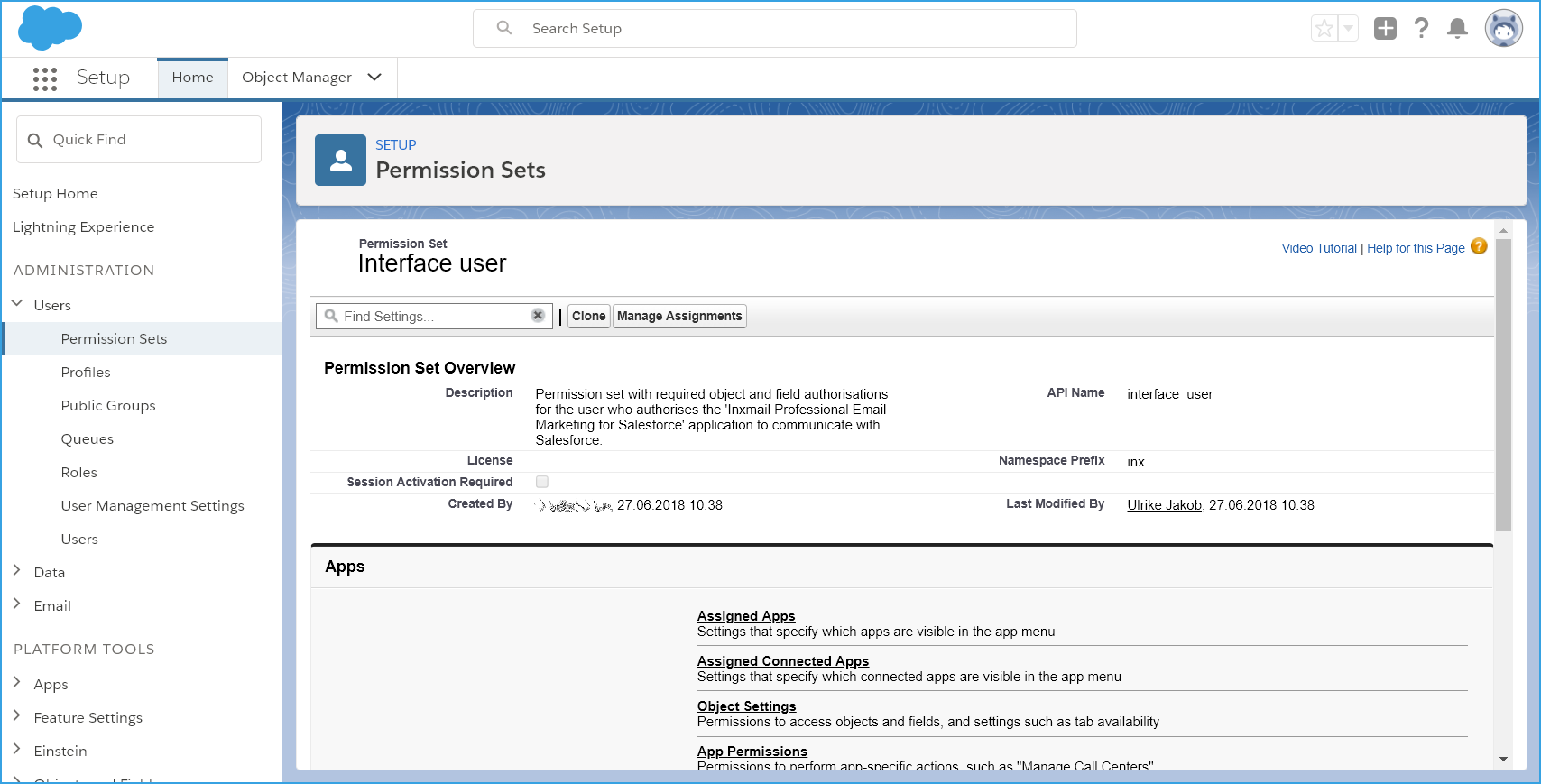Expand the Feature Settings section
The image size is (1541, 784).
click(x=16, y=715)
